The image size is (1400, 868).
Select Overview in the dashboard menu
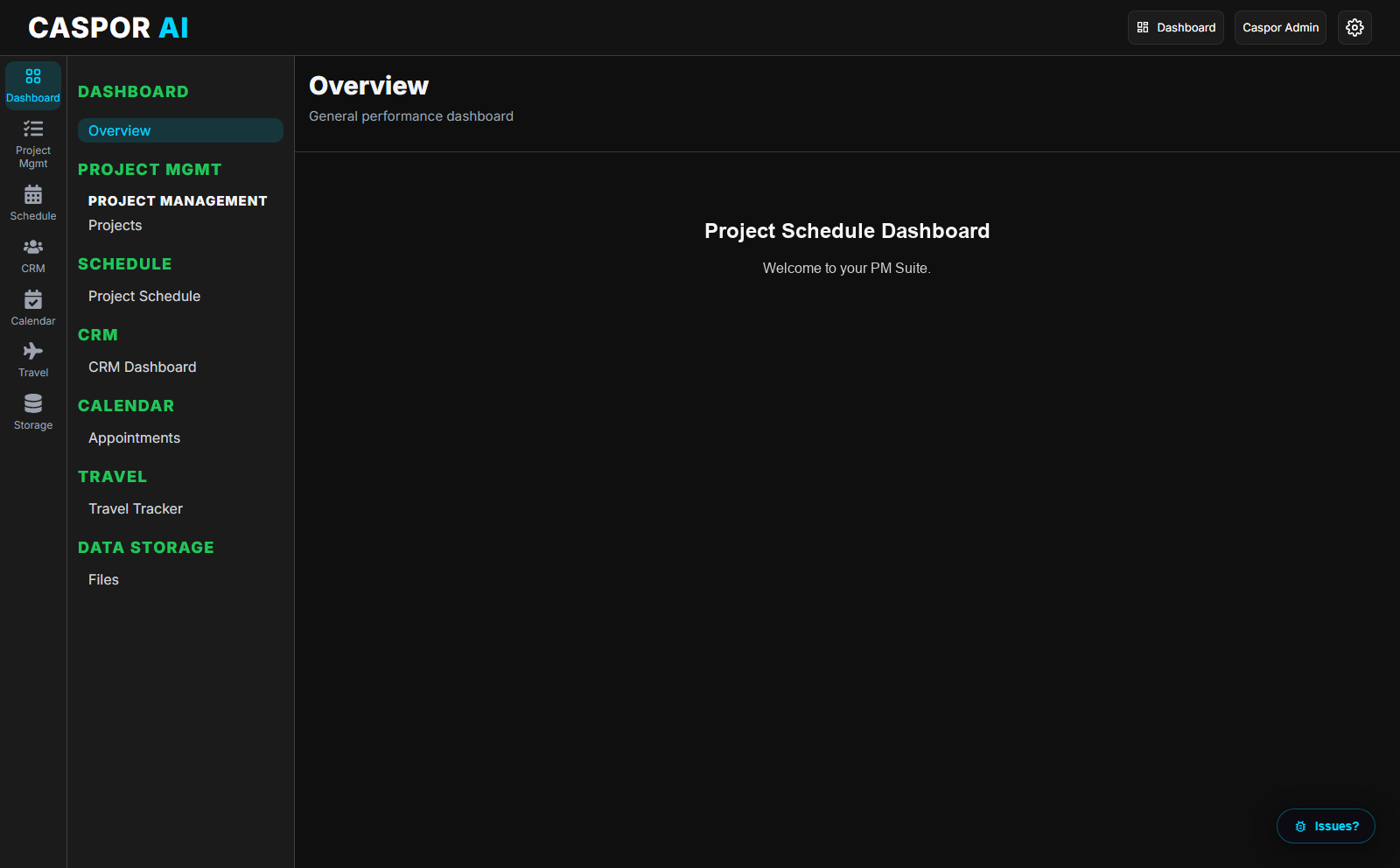tap(180, 130)
